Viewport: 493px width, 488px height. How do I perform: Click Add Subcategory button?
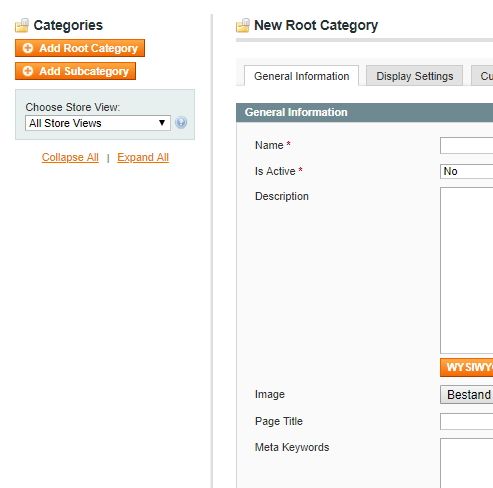[75, 71]
